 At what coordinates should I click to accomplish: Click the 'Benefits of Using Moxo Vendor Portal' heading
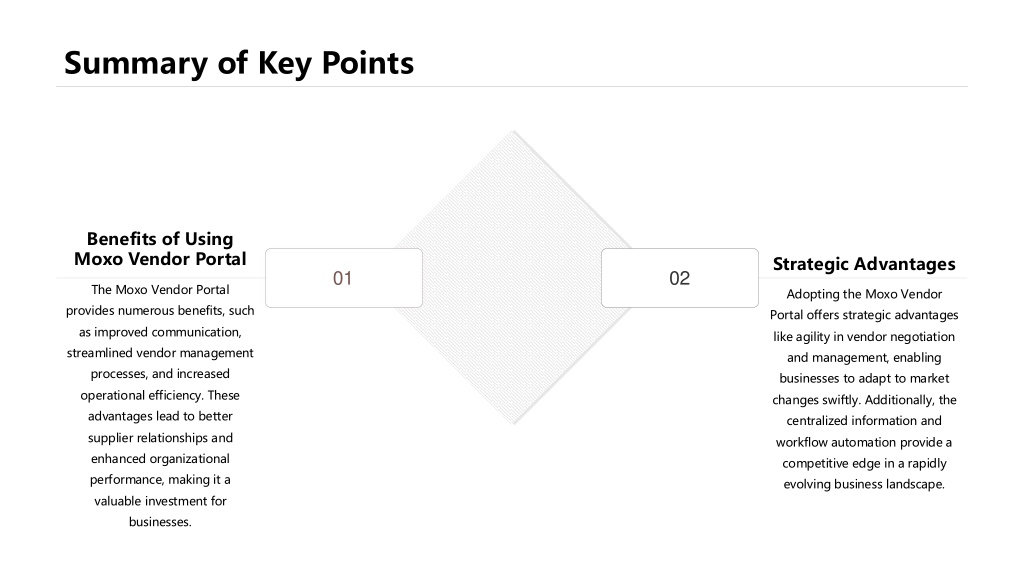(x=160, y=249)
